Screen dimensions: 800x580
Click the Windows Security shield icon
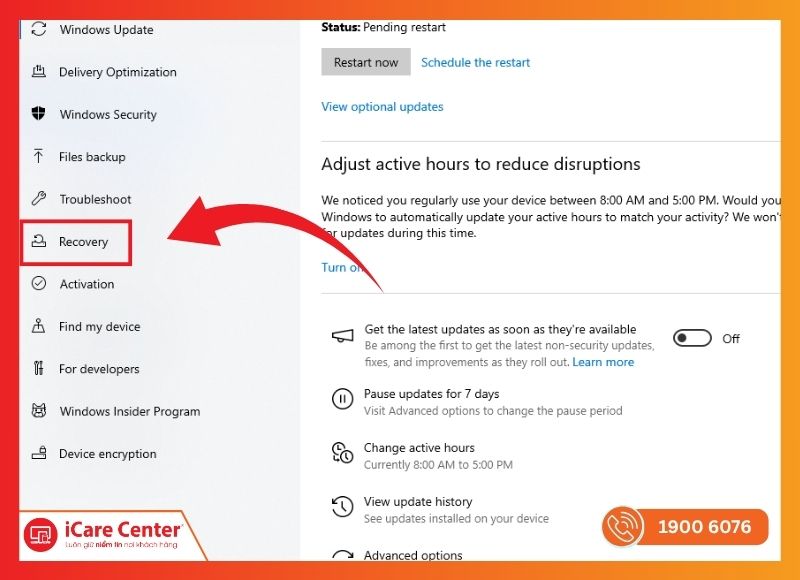(x=39, y=114)
